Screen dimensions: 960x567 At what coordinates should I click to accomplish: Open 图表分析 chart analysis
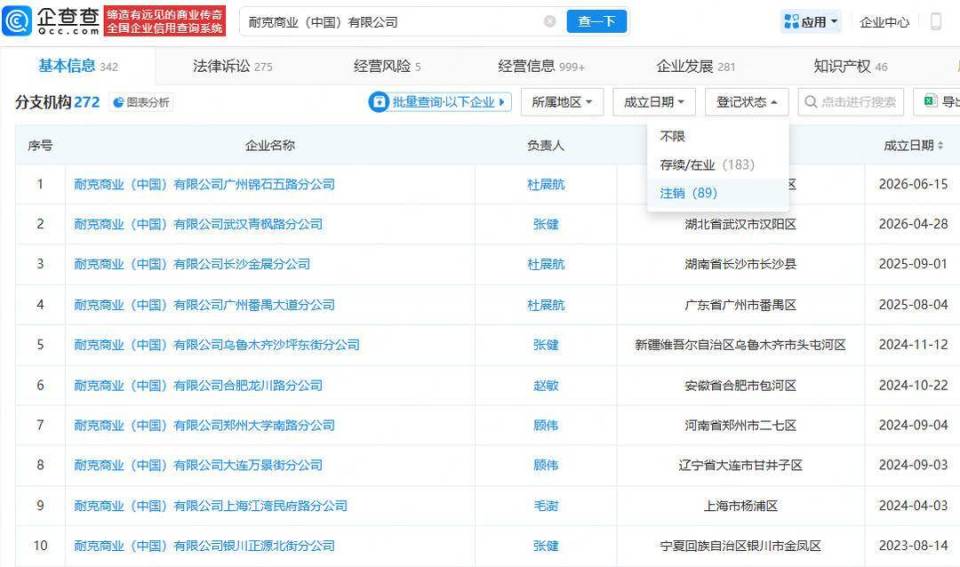click(141, 102)
